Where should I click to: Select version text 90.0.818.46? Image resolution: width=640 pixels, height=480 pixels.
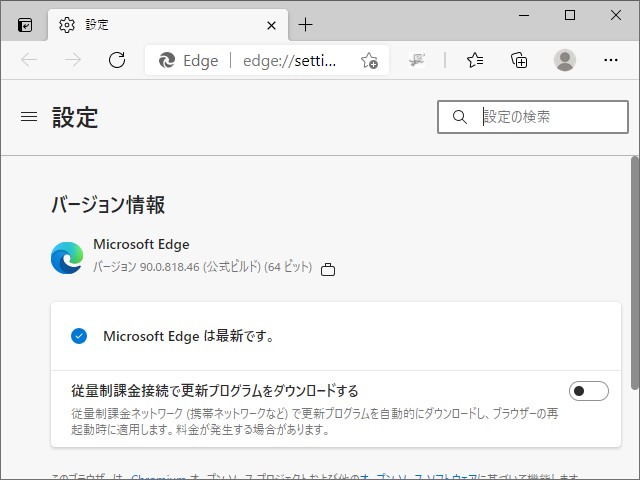(x=170, y=267)
